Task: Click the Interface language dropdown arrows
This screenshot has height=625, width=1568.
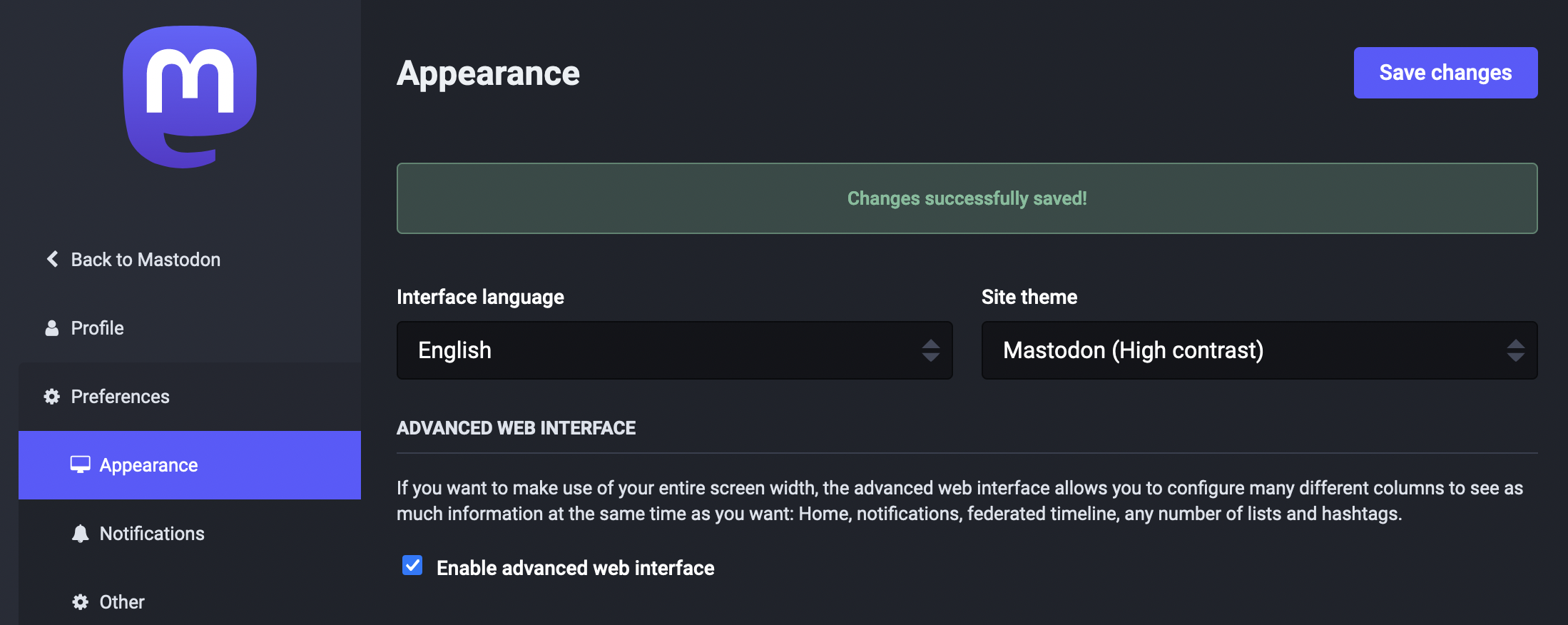Action: (930, 350)
